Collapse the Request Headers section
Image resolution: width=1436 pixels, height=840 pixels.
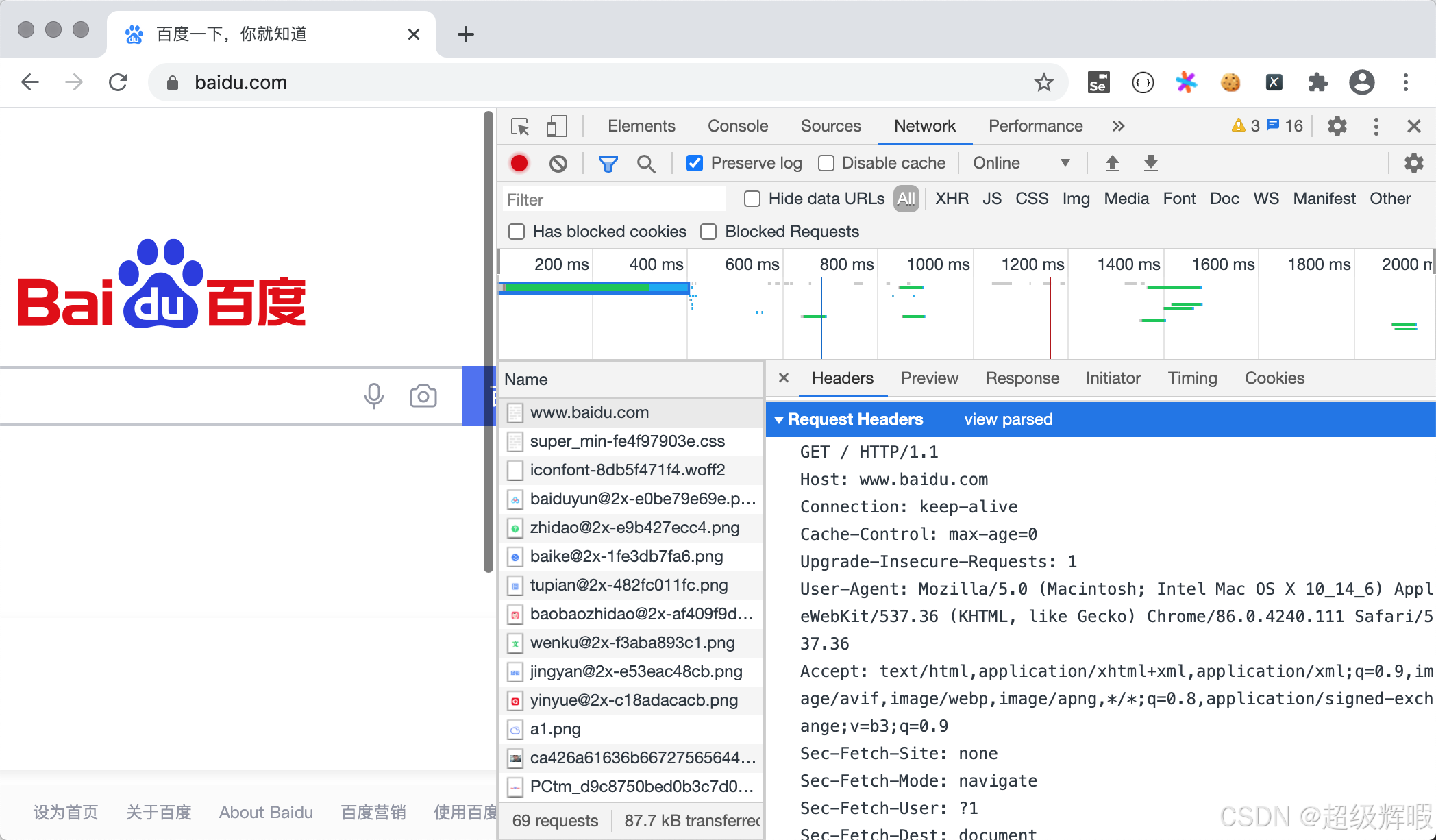(x=780, y=419)
